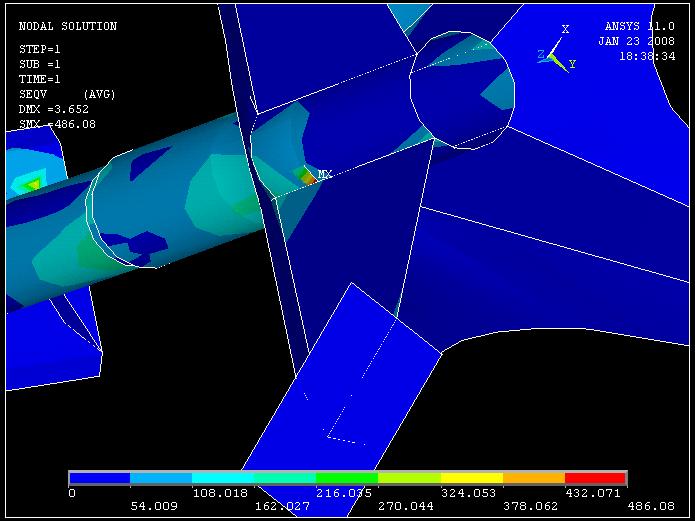695x521 pixels.
Task: Click the red segment of the legend bar
Action: click(595, 478)
